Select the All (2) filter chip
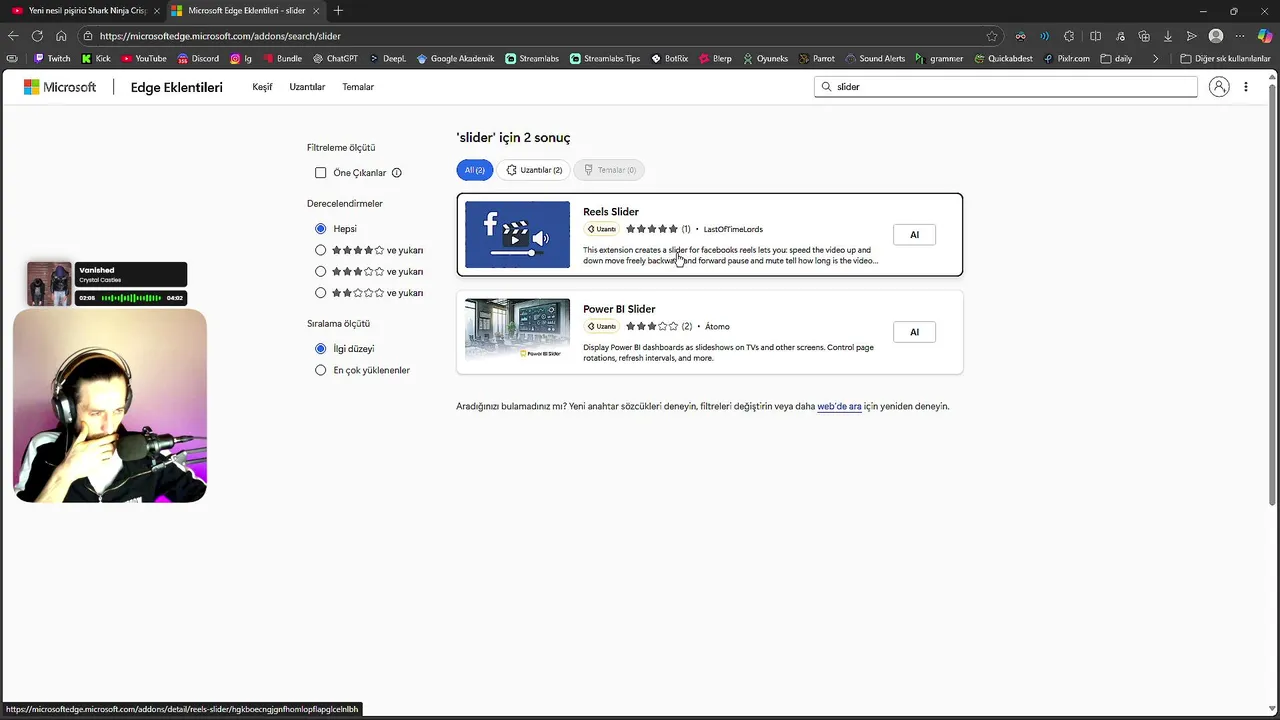The image size is (1280, 720). tap(475, 170)
